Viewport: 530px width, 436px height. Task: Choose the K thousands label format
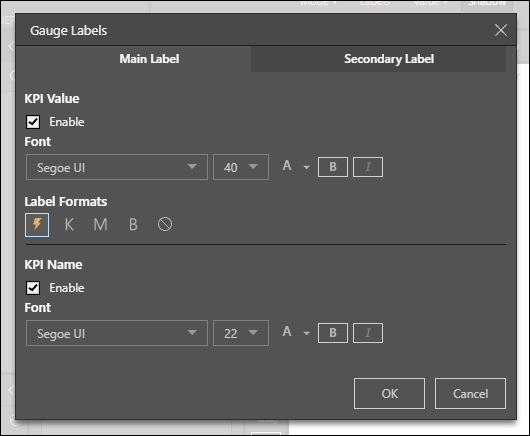coord(69,225)
